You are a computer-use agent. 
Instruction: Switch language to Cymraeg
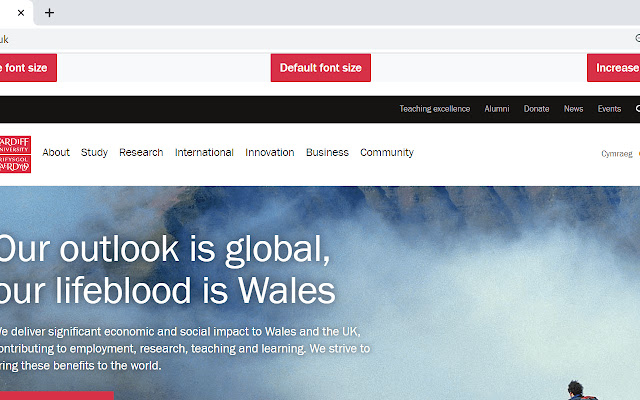click(616, 154)
